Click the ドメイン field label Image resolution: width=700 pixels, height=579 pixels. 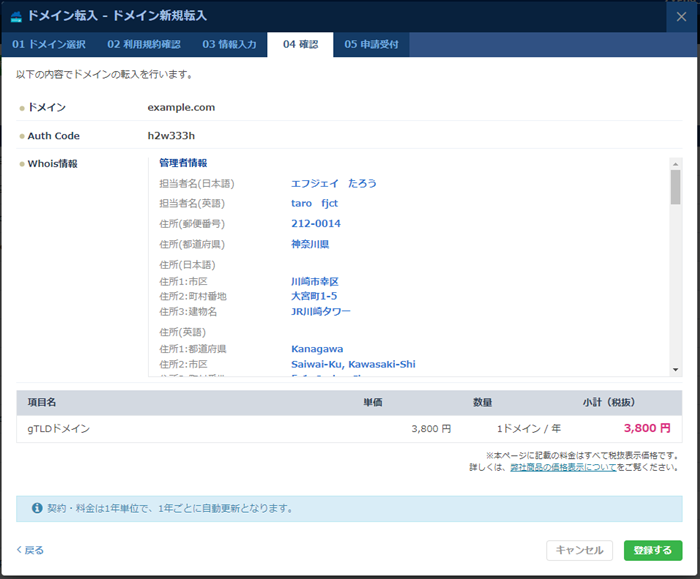(x=46, y=108)
